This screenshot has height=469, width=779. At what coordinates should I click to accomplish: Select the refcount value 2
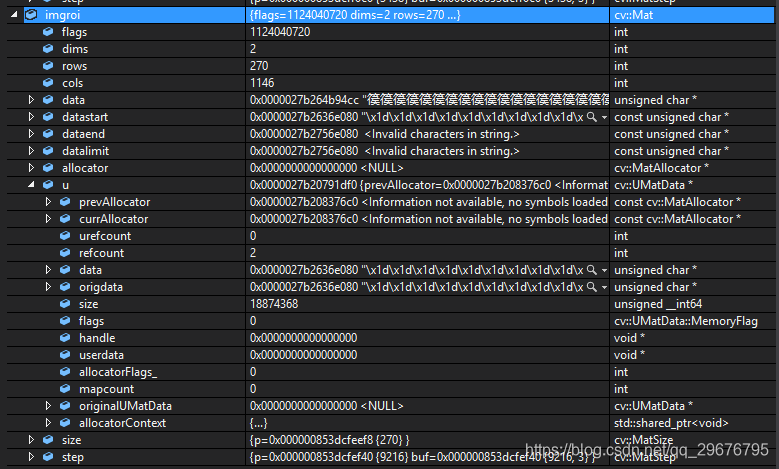[253, 252]
